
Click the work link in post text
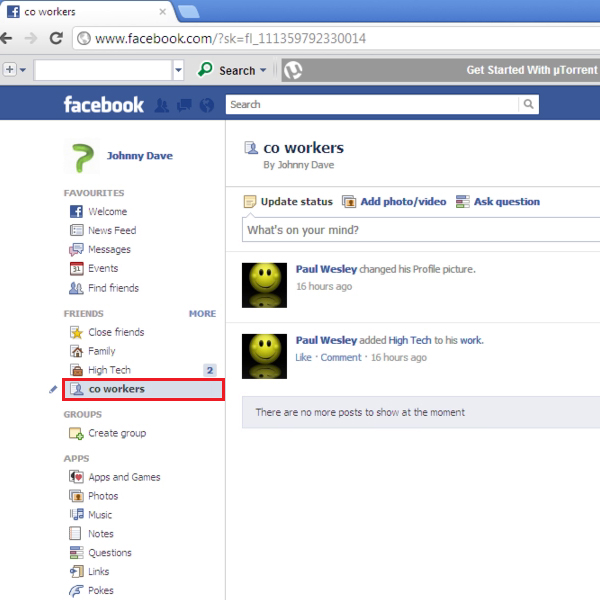(470, 340)
